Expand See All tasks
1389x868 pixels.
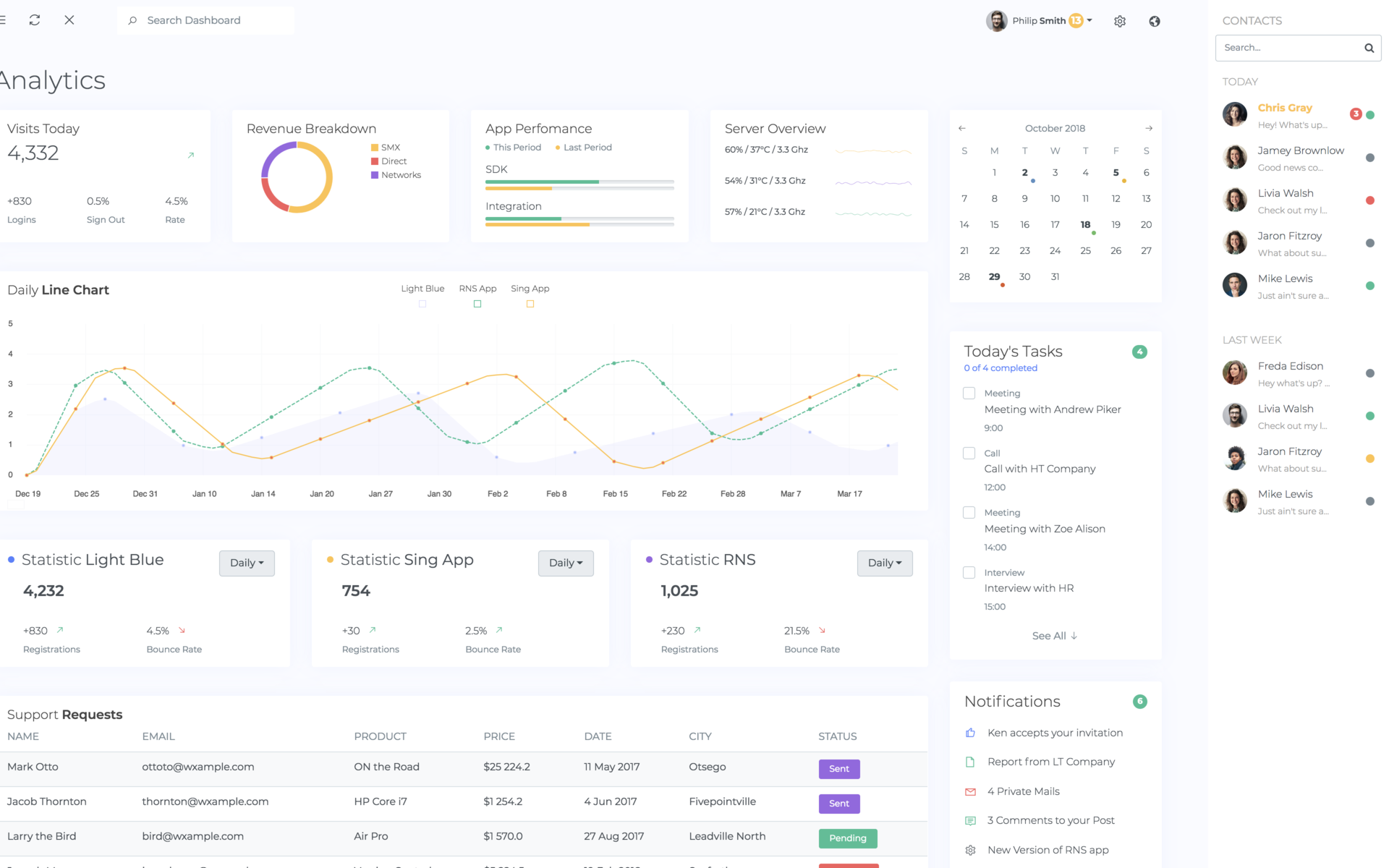[1055, 636]
